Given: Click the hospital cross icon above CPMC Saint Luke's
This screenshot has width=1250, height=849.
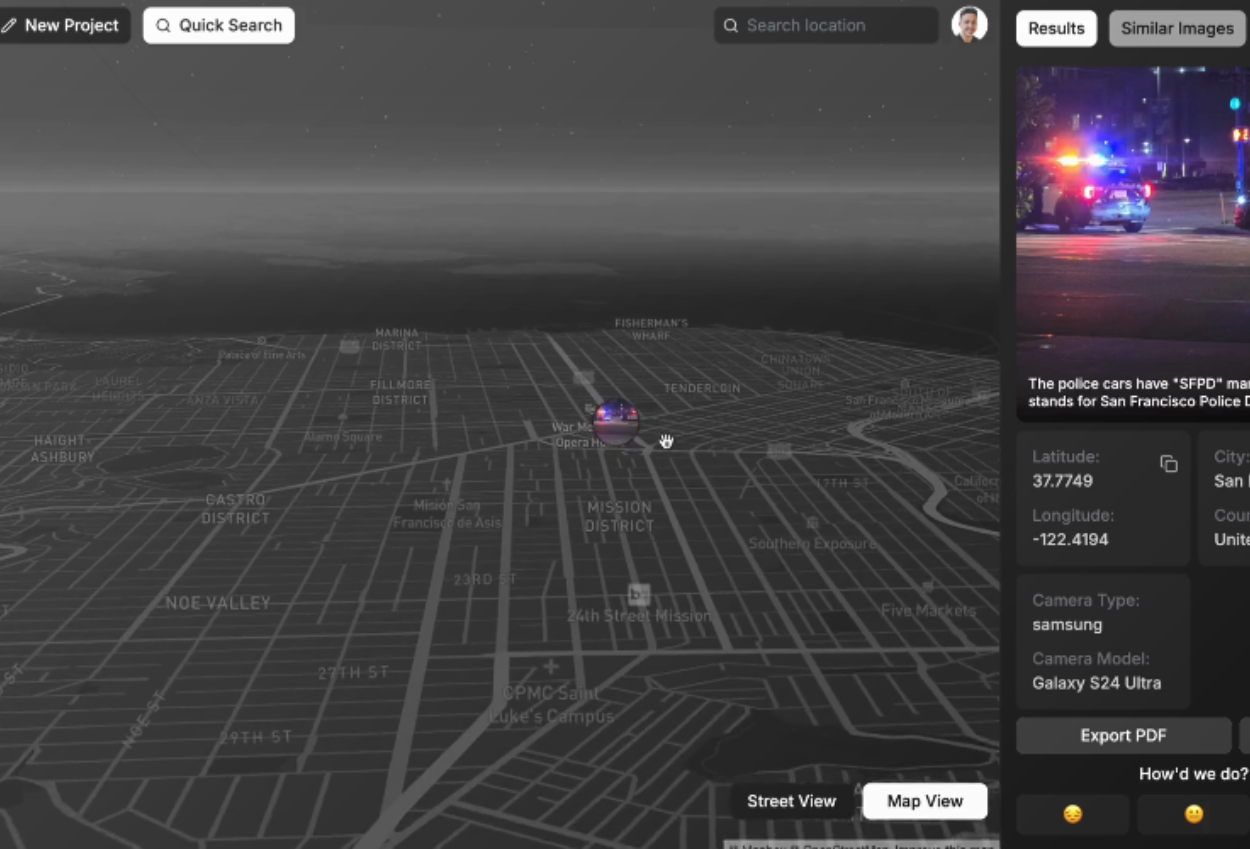Looking at the screenshot, I should (550, 666).
